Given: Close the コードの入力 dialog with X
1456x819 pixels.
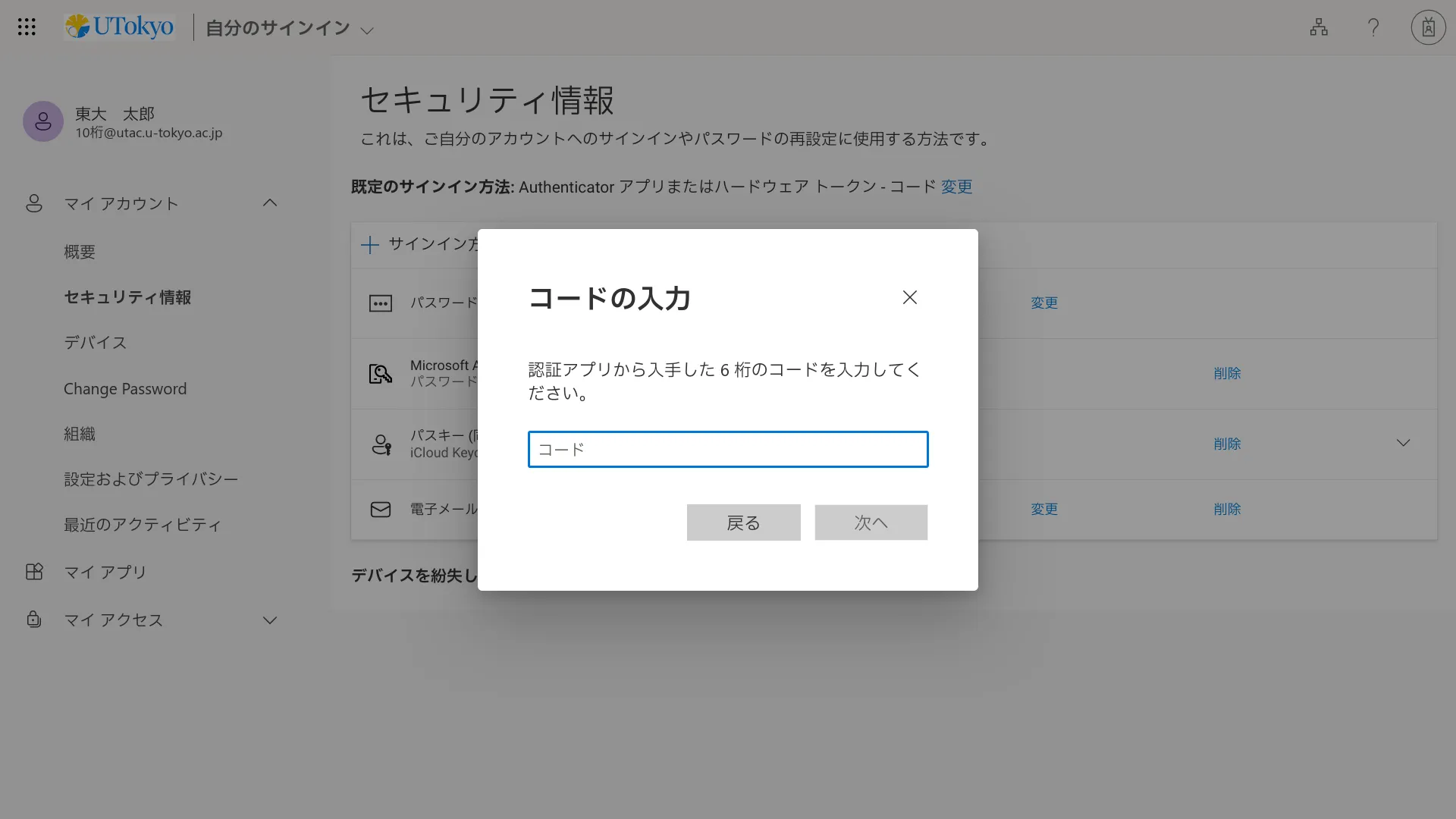Looking at the screenshot, I should click(x=910, y=297).
